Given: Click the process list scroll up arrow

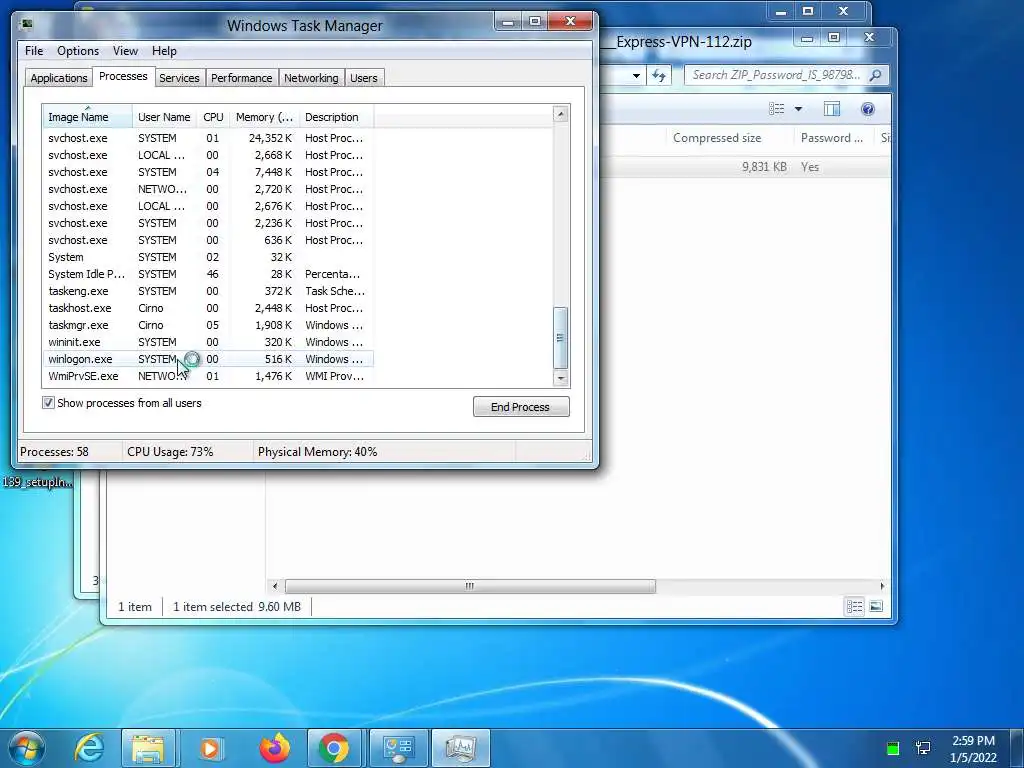Looking at the screenshot, I should (560, 114).
